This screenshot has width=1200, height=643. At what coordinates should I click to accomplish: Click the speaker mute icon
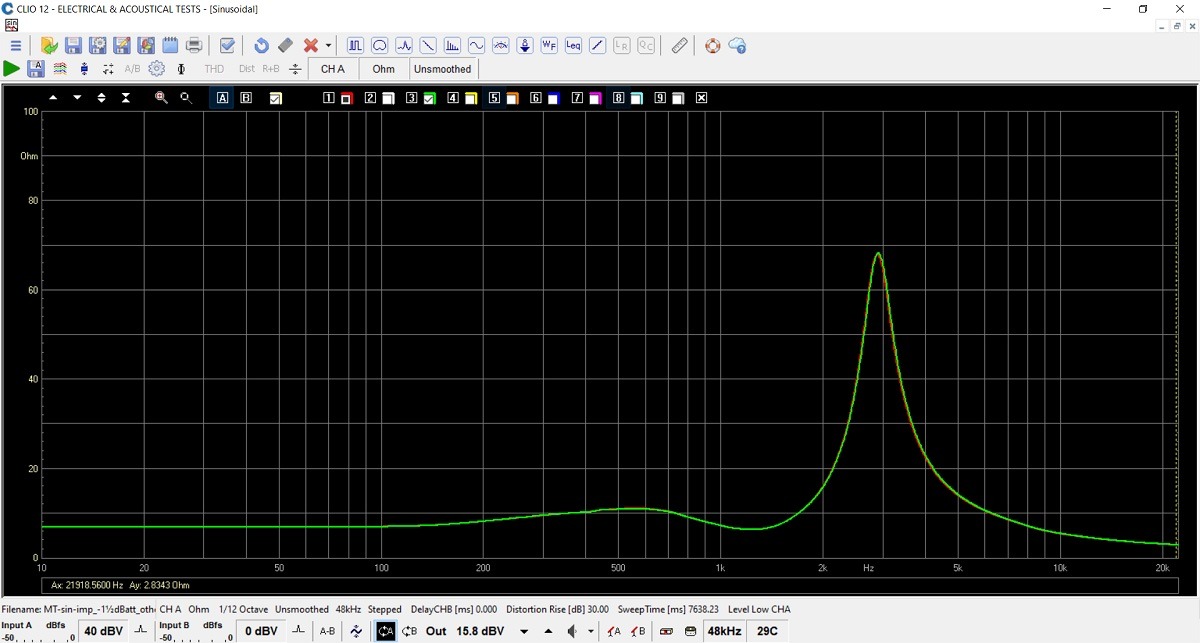[x=573, y=631]
